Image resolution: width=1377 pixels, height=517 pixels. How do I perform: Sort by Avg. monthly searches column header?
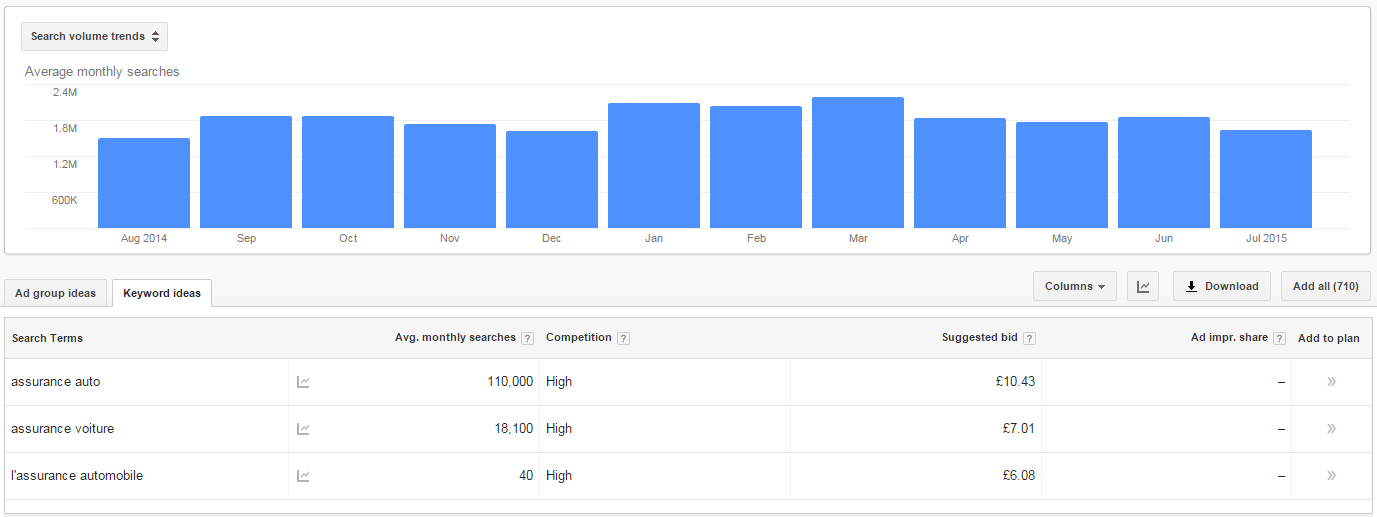(455, 338)
